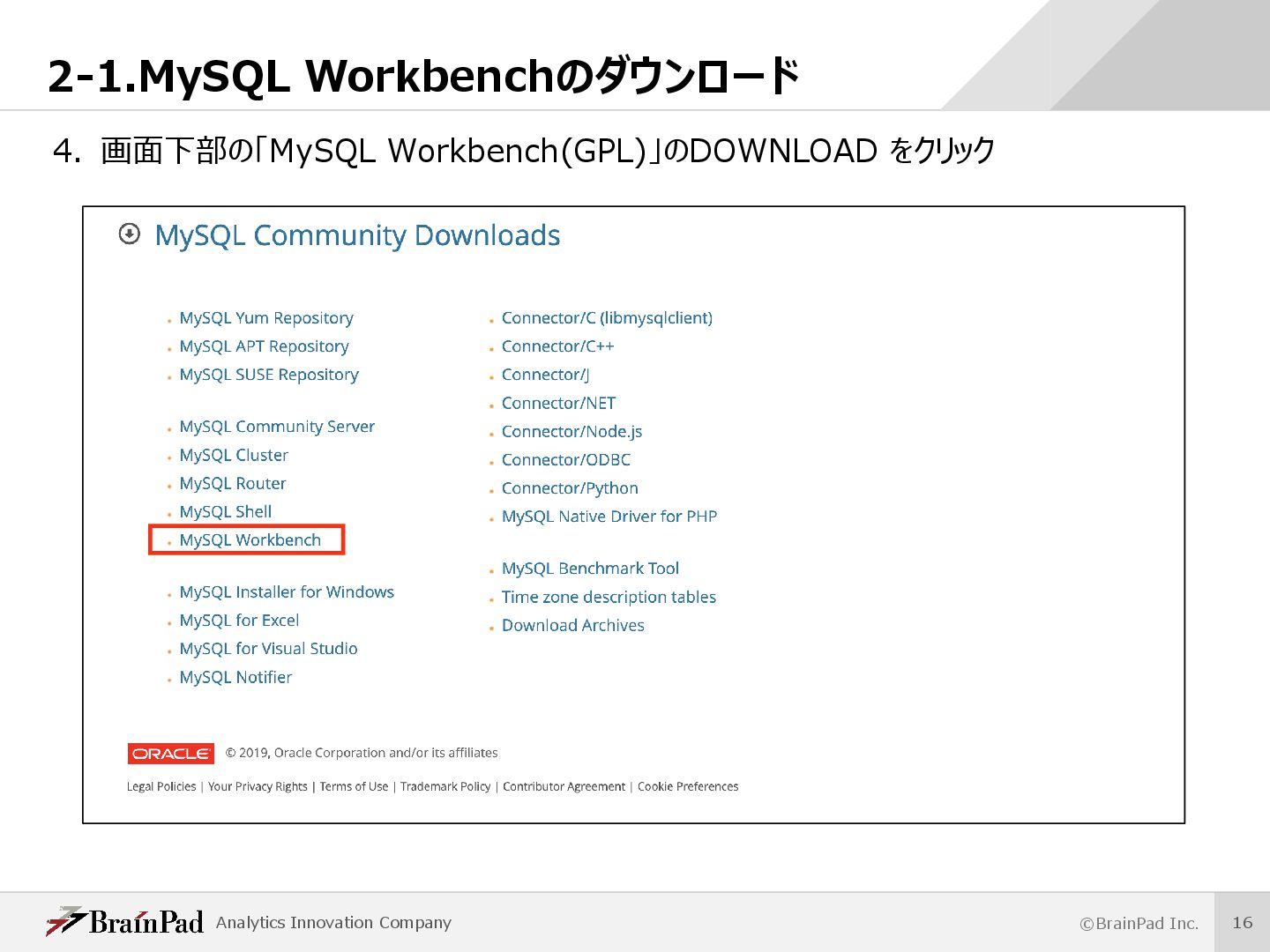Open Terms of Use footer link
1270x952 pixels.
click(354, 786)
